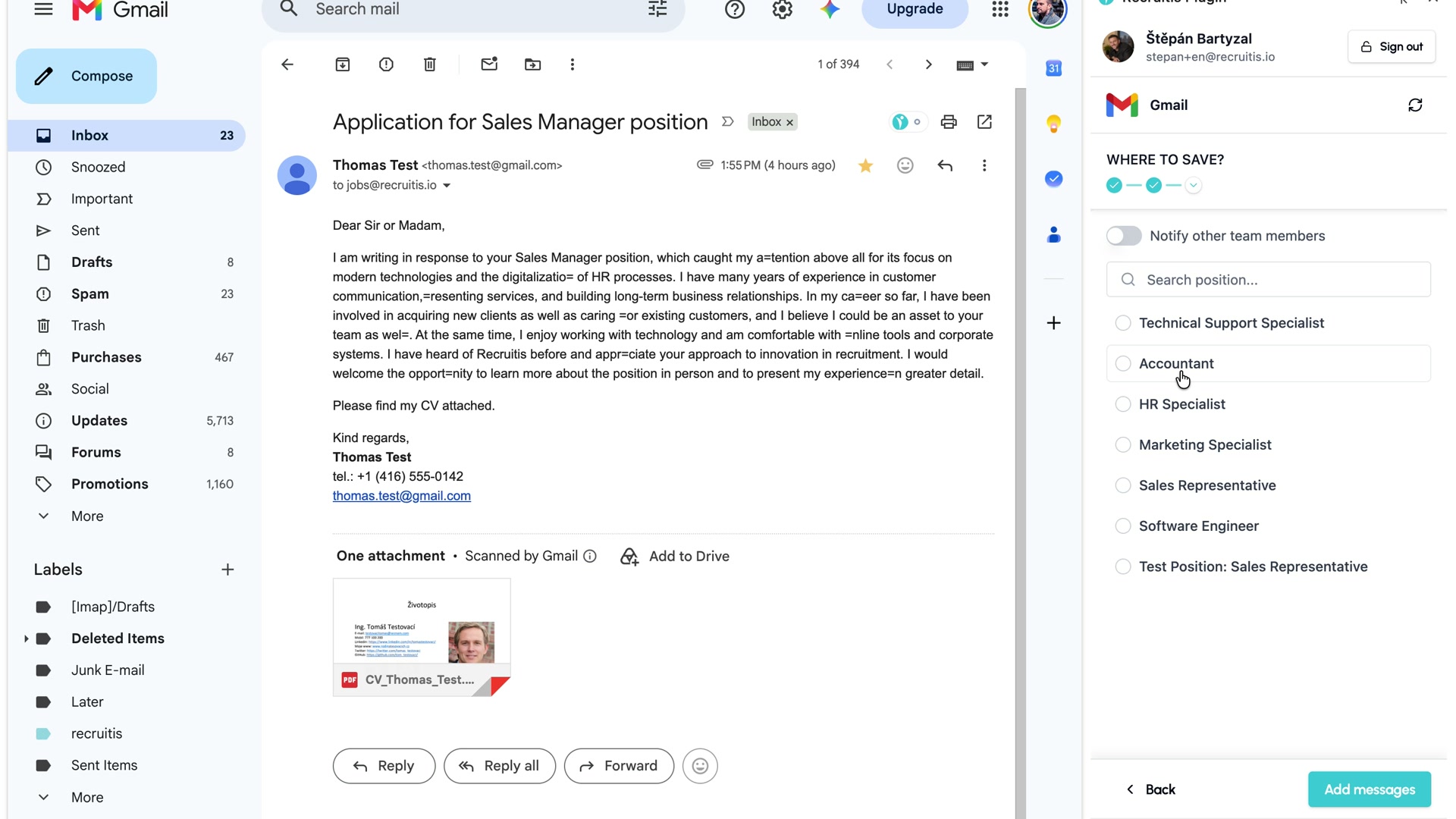Image resolution: width=1456 pixels, height=819 pixels.
Task: Choose Sales Representative position
Action: tap(1268, 485)
